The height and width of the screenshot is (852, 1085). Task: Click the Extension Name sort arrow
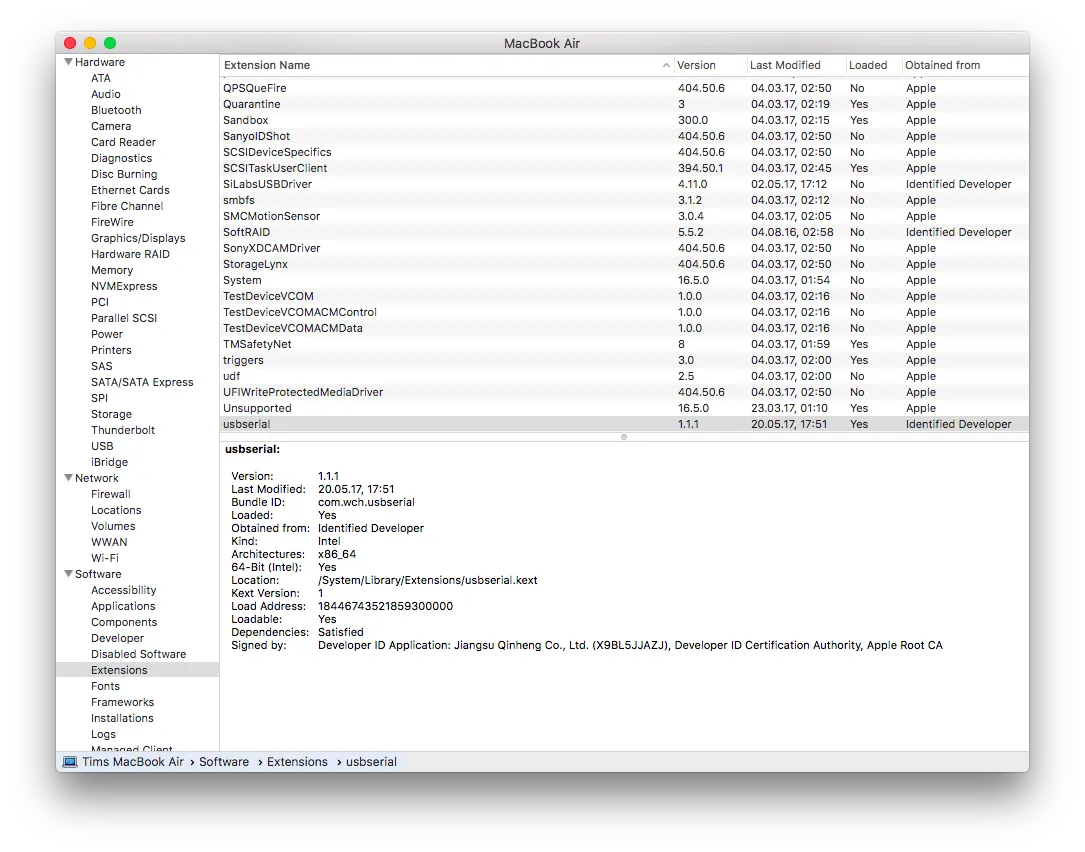coord(666,65)
